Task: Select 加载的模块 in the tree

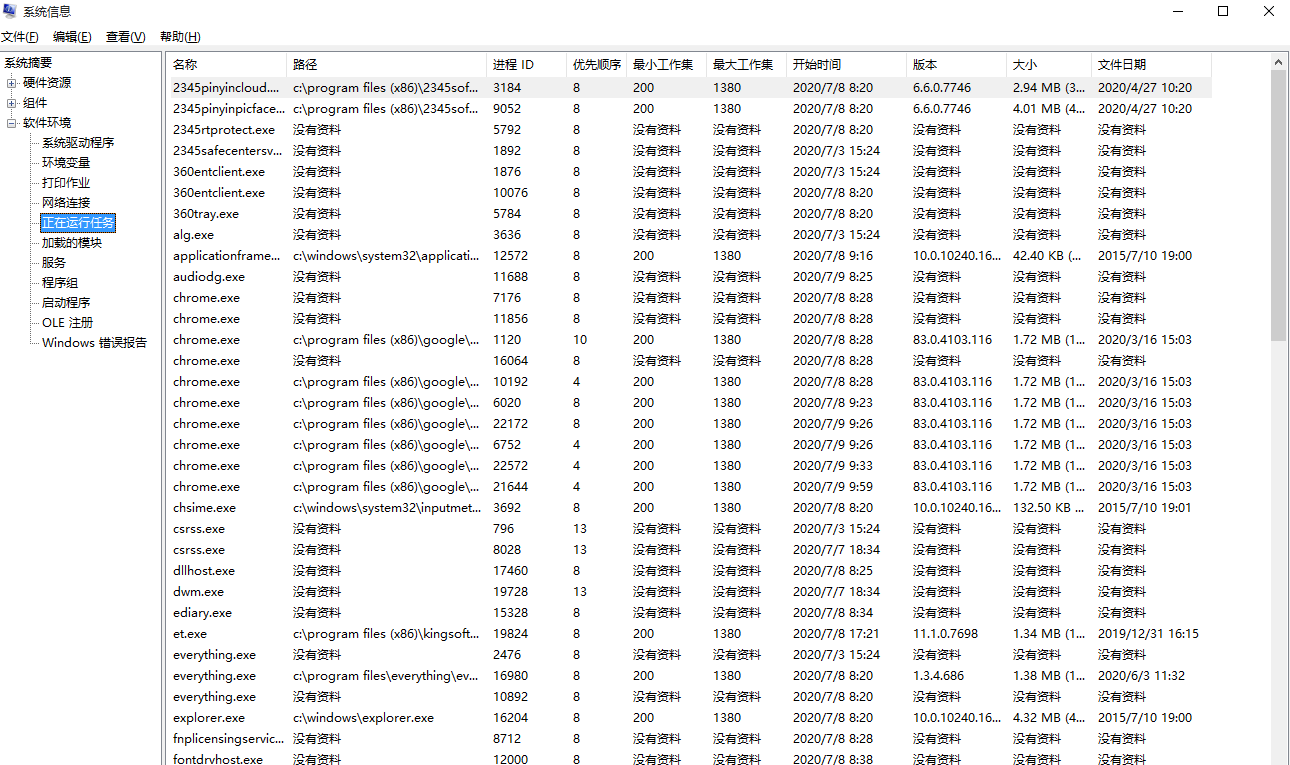Action: (x=72, y=243)
